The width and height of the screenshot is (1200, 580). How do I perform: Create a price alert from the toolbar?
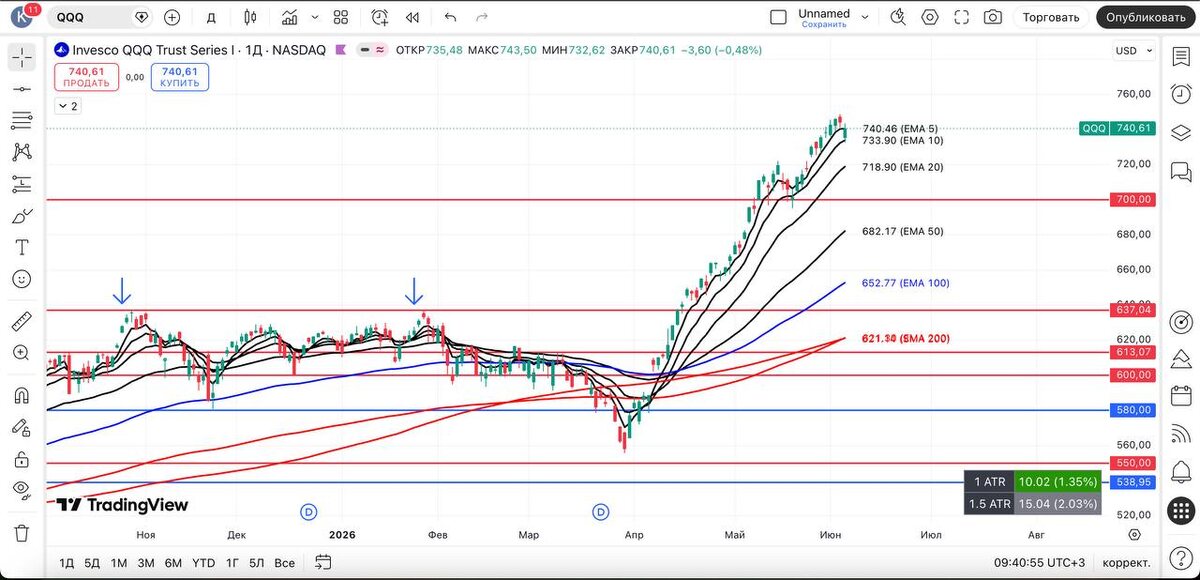point(380,17)
